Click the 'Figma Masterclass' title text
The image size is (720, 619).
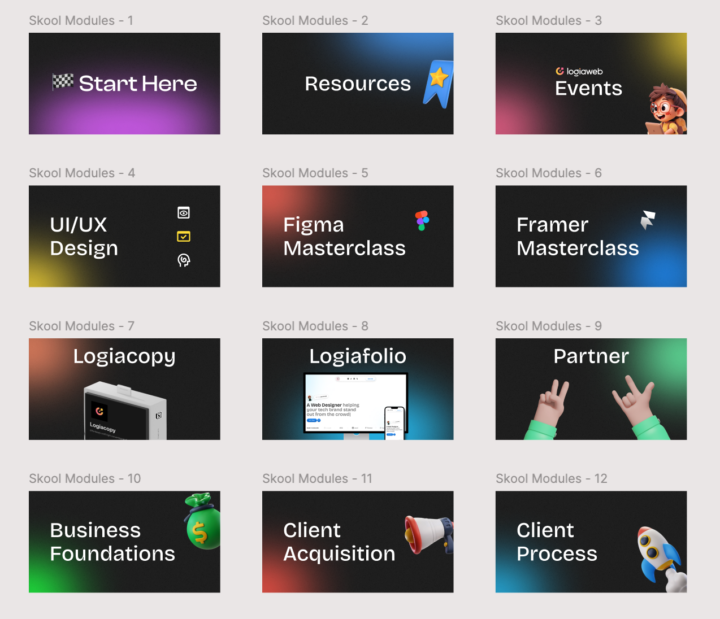[344, 236]
